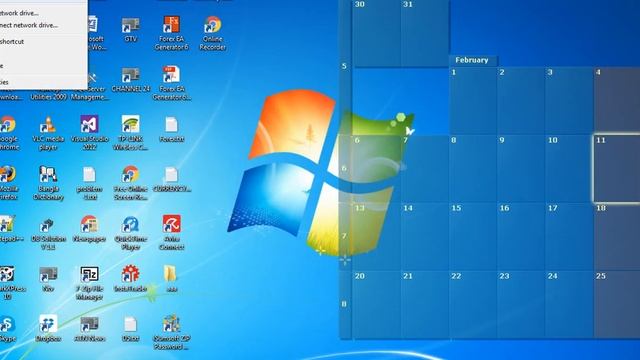The image size is (640, 360).
Task: Select February 8 calendar cell
Action: (473, 168)
